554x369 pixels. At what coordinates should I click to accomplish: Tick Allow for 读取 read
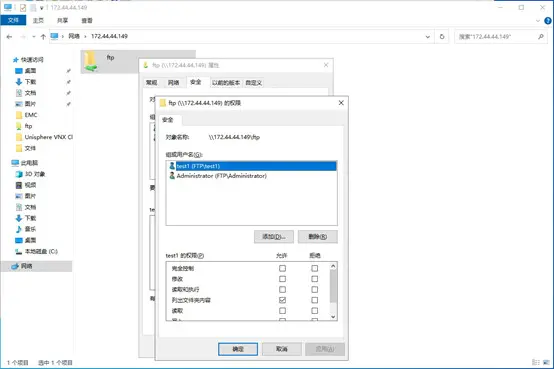click(282, 311)
